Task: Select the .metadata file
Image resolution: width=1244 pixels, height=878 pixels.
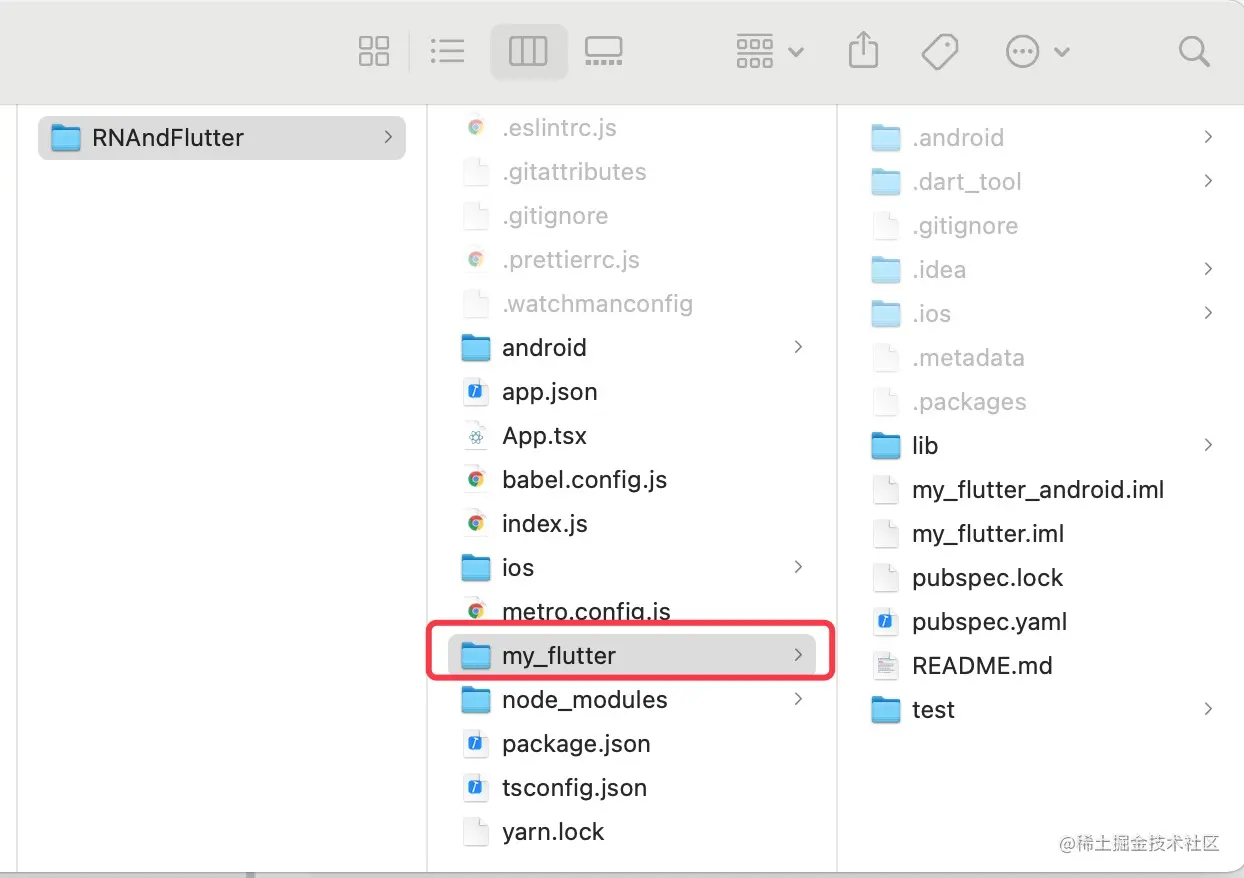Action: (x=968, y=358)
